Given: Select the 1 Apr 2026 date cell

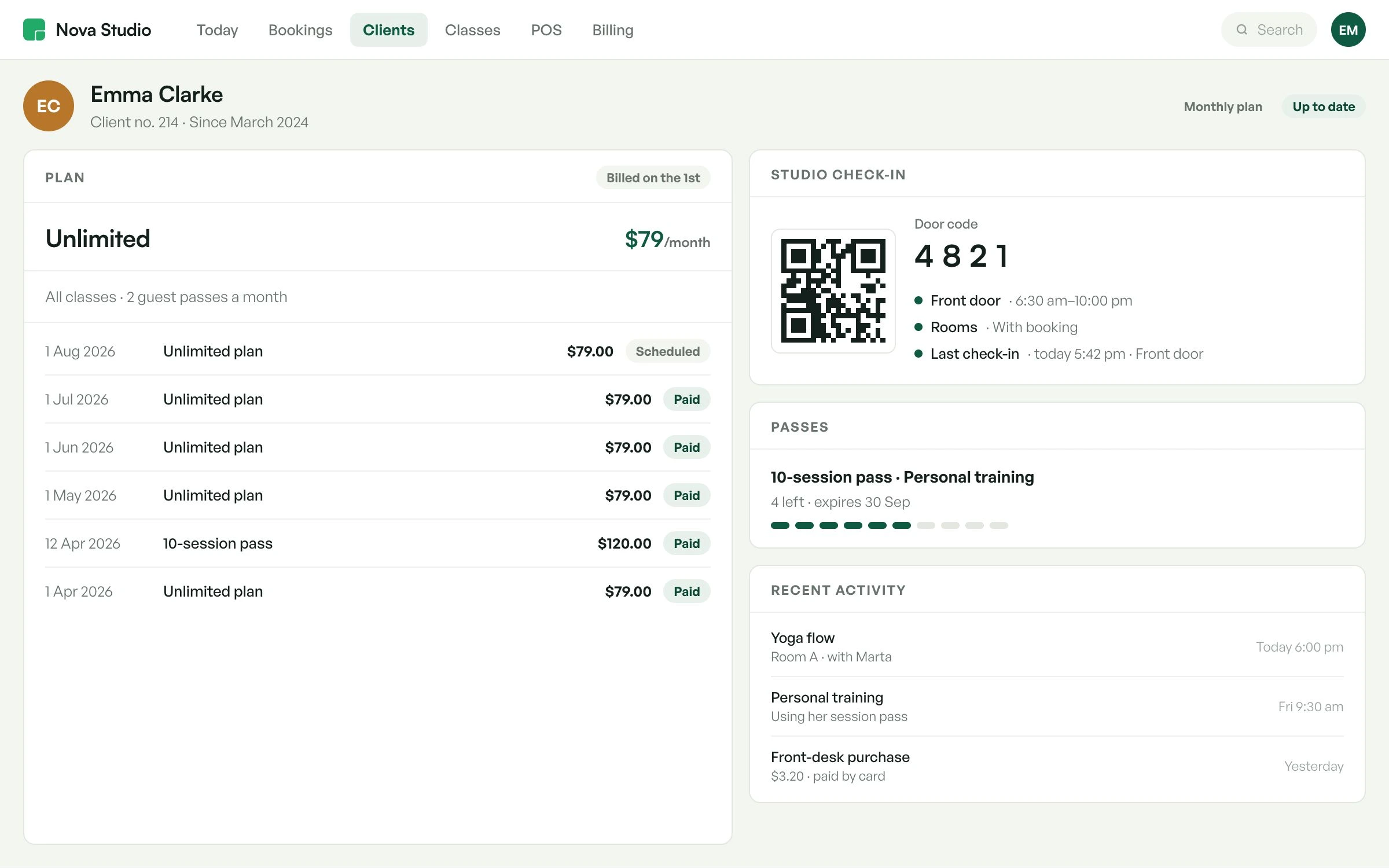Looking at the screenshot, I should pyautogui.click(x=79, y=591).
